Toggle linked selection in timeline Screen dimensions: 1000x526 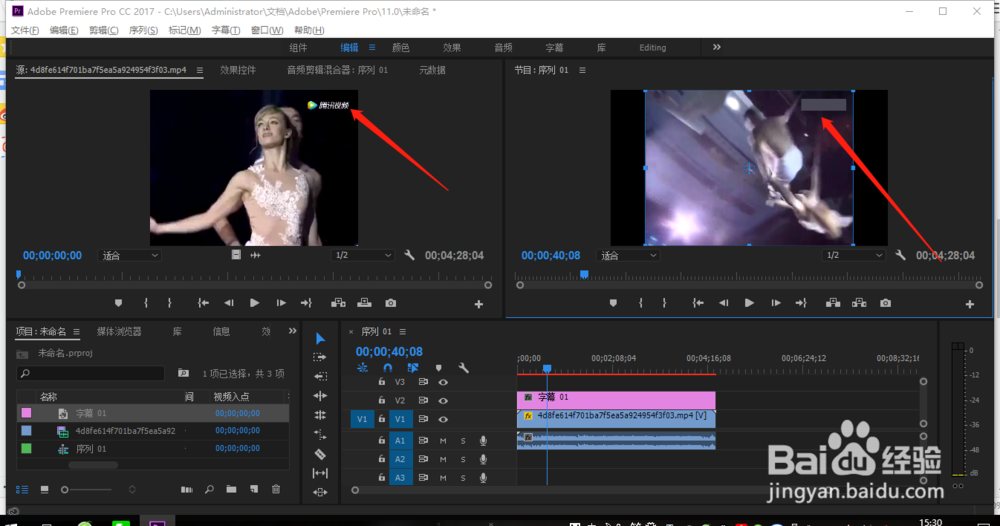(413, 368)
